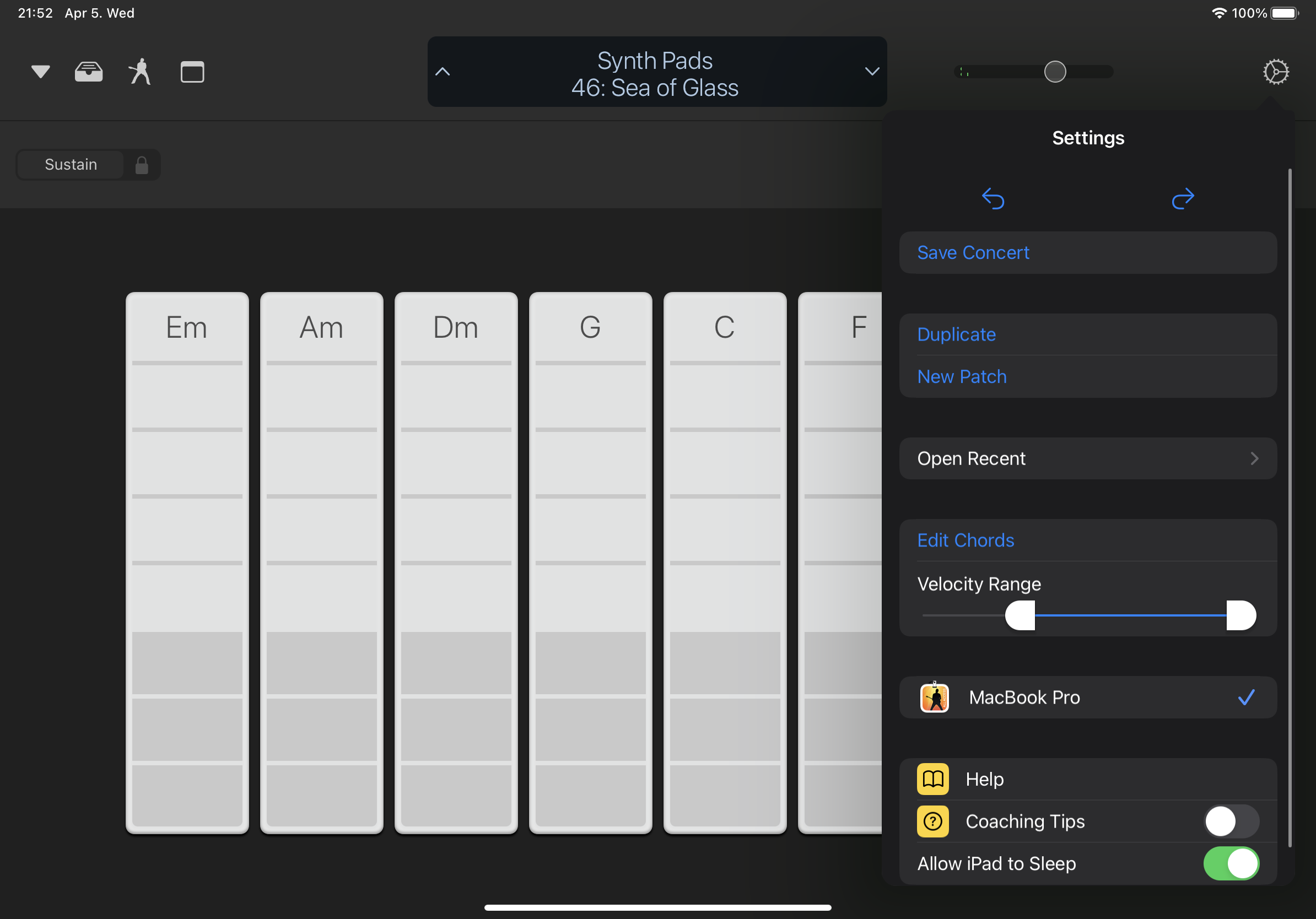Tap the Sustain lock icon

point(142,165)
